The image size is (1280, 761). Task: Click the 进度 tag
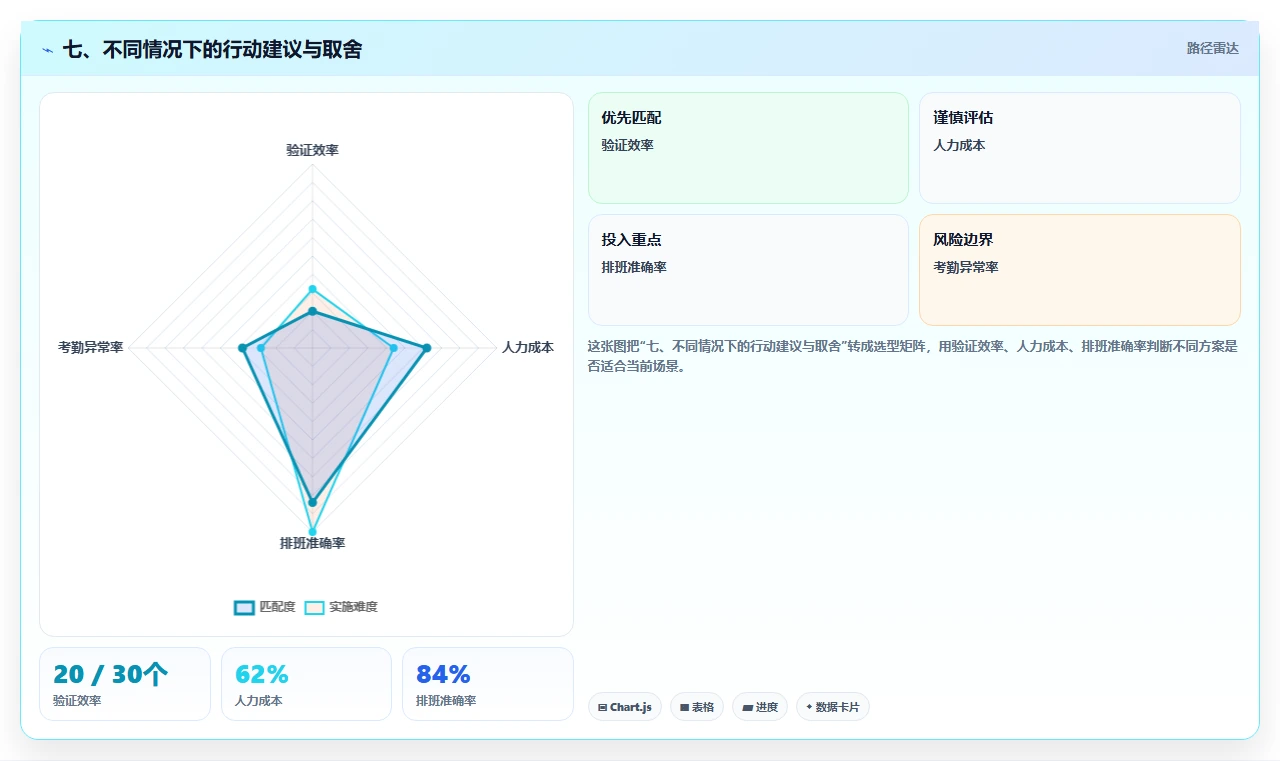[x=760, y=707]
